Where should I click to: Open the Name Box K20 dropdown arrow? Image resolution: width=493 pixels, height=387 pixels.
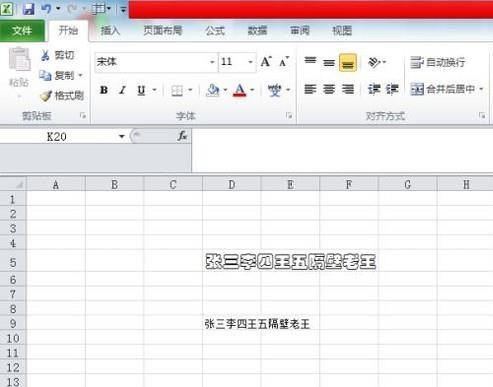122,136
